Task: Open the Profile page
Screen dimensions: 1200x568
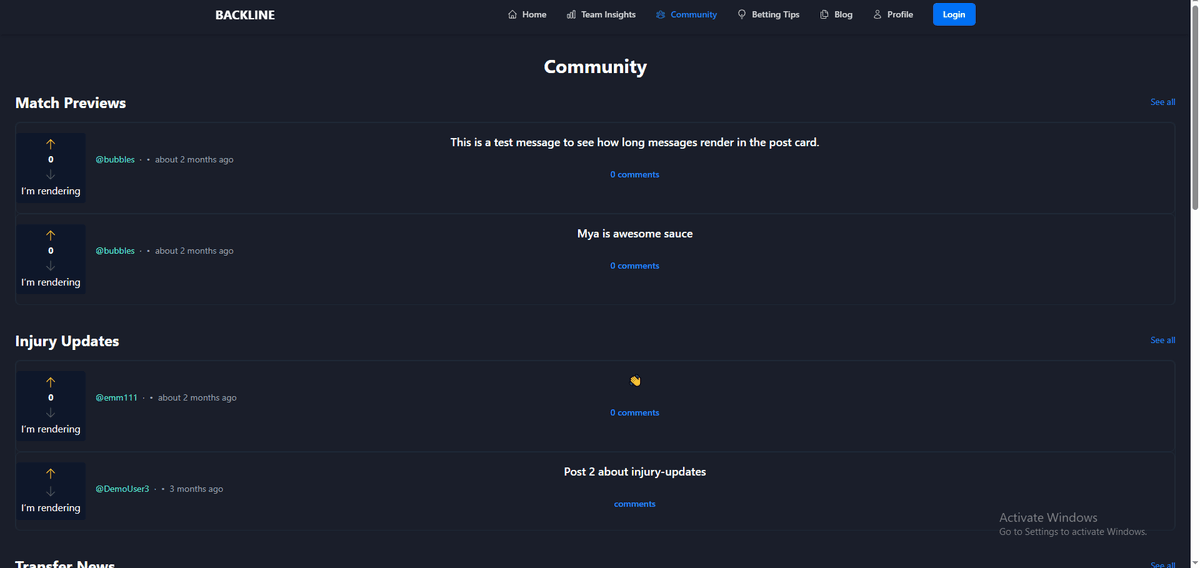Action: (x=893, y=15)
